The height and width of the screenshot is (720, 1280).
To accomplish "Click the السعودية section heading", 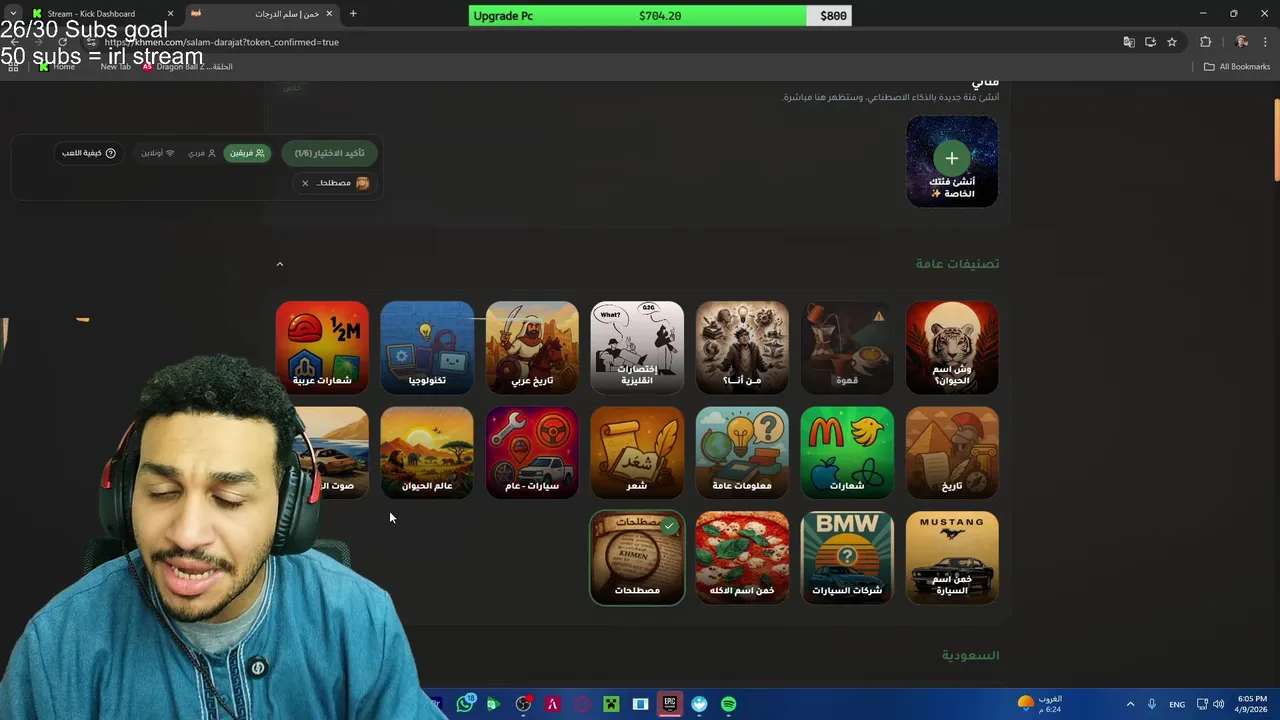I will coord(970,655).
